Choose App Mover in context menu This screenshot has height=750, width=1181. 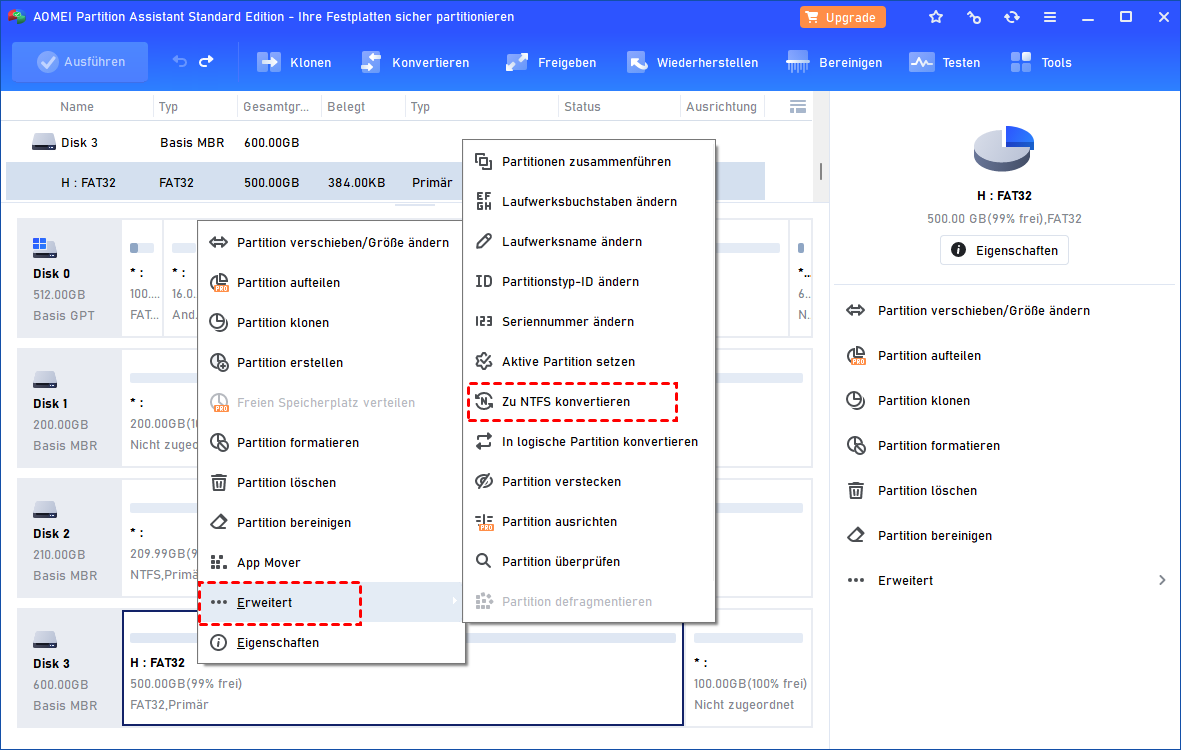pos(331,562)
